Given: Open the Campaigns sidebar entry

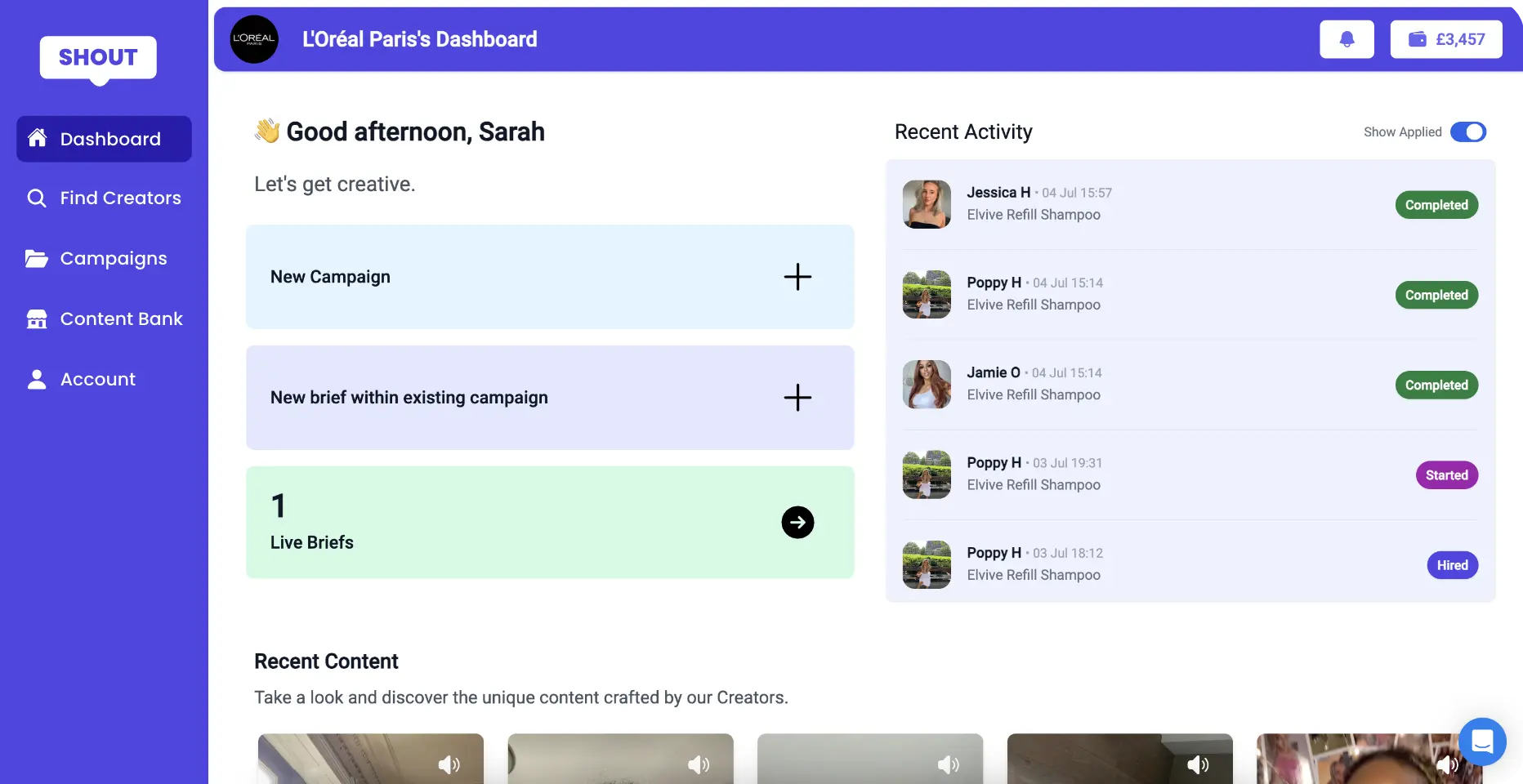Looking at the screenshot, I should pos(113,258).
